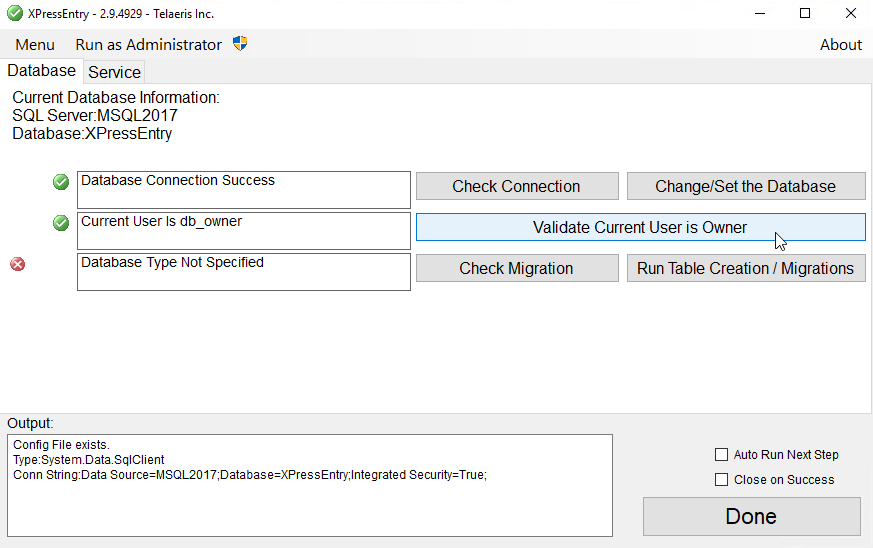The height and width of the screenshot is (548, 873).
Task: Click Change/Set the Database button
Action: point(746,186)
